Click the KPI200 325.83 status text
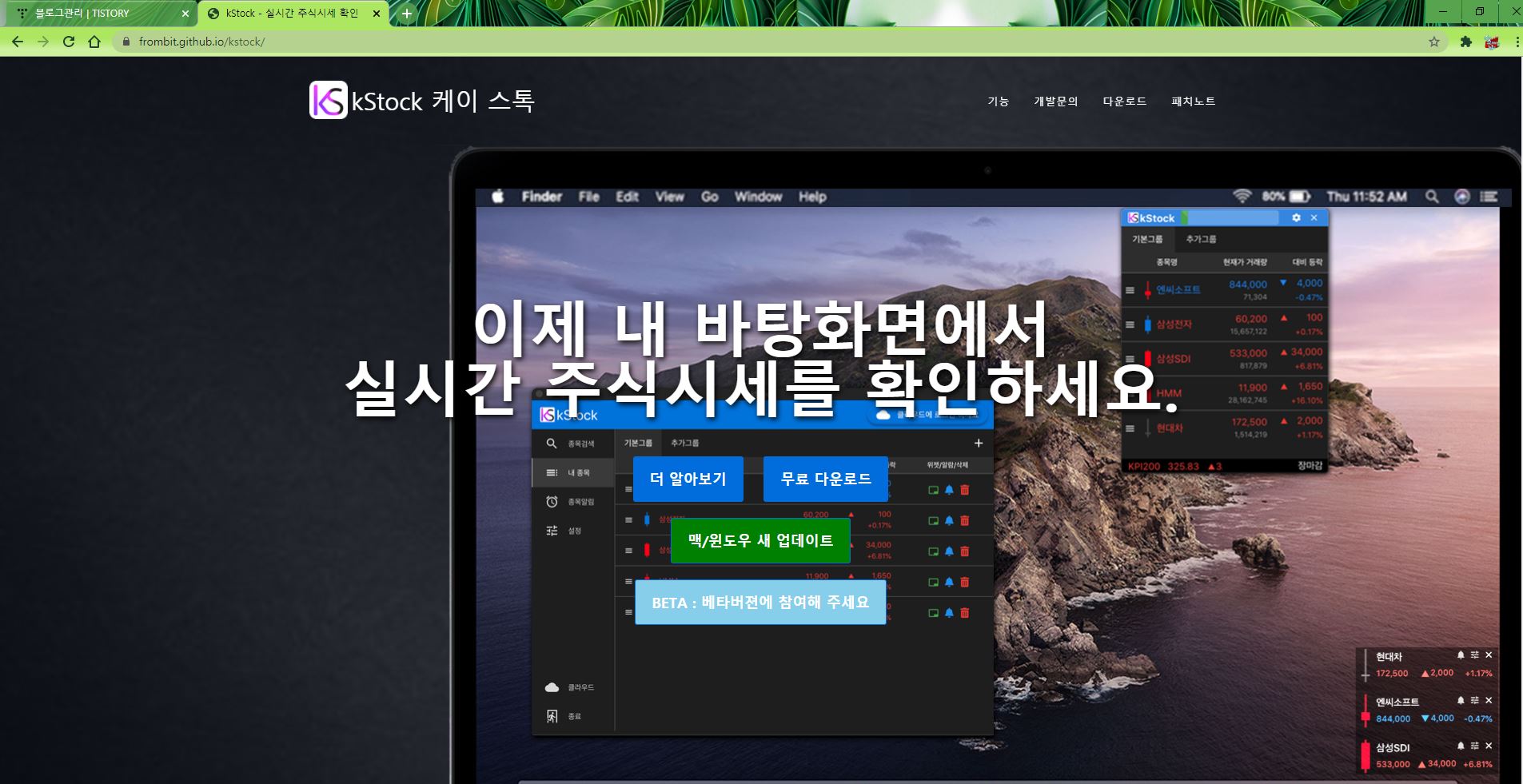This screenshot has height=784, width=1523. [1163, 466]
